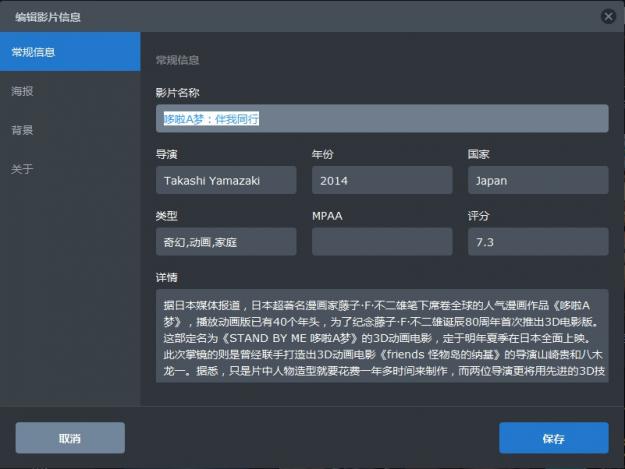Edit the 评分 rating field 7.3

538,242
